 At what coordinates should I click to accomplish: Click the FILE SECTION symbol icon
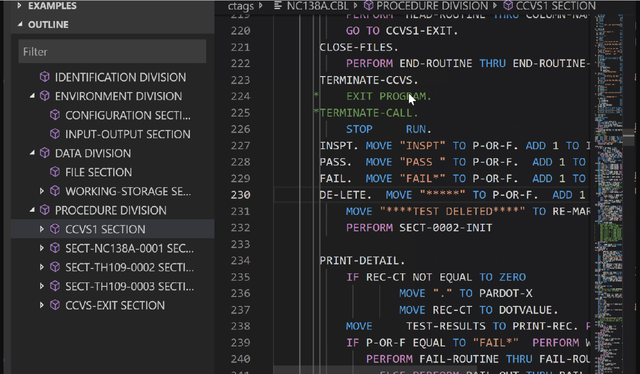tap(55, 172)
